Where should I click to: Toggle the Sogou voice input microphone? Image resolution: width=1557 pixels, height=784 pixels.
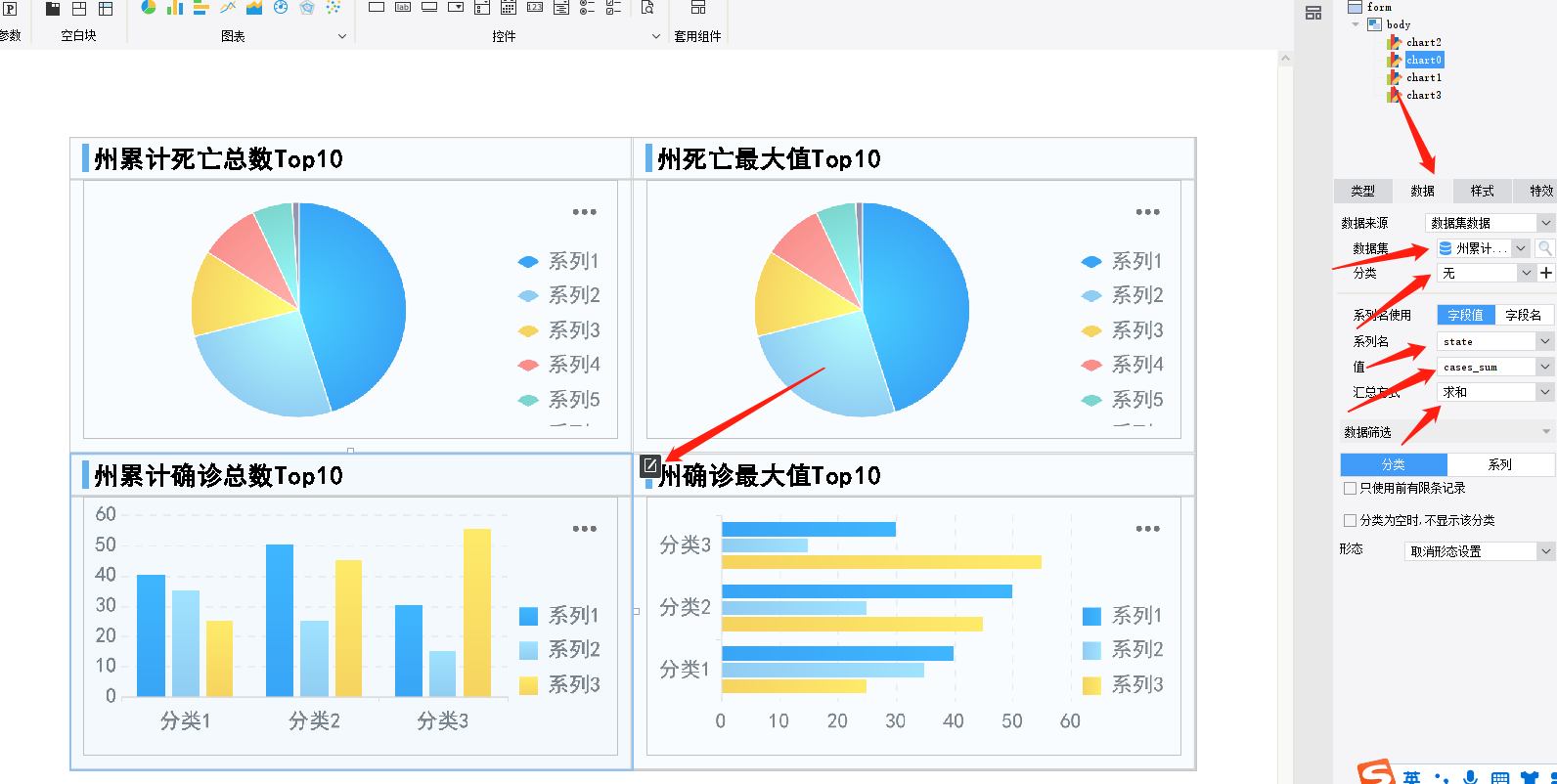click(1470, 777)
